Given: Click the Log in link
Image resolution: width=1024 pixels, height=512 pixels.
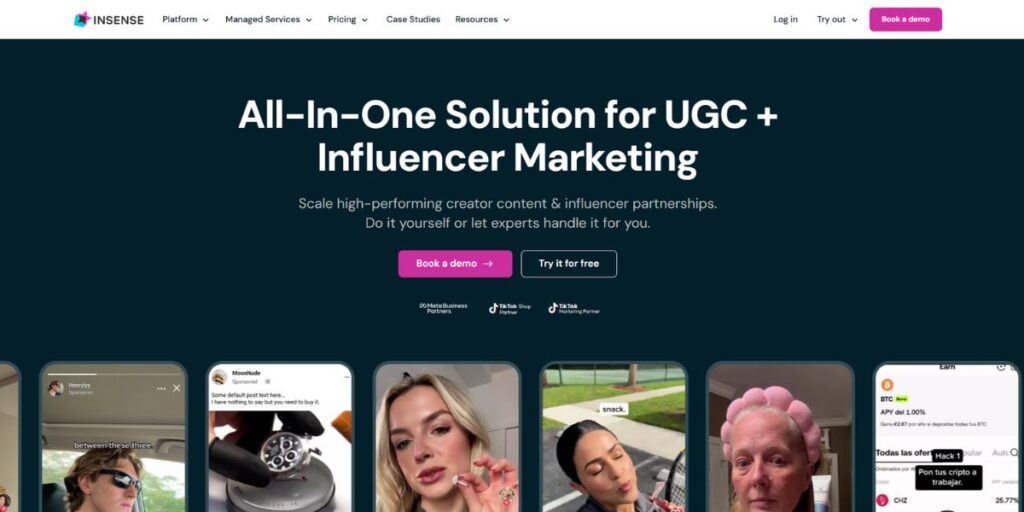Looking at the screenshot, I should [785, 20].
